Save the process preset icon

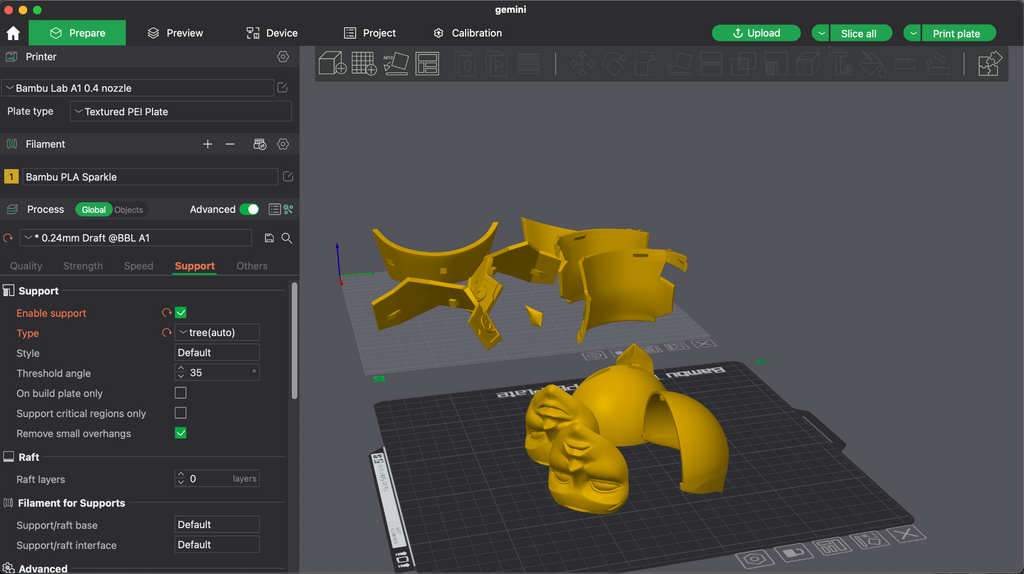pyautogui.click(x=269, y=238)
